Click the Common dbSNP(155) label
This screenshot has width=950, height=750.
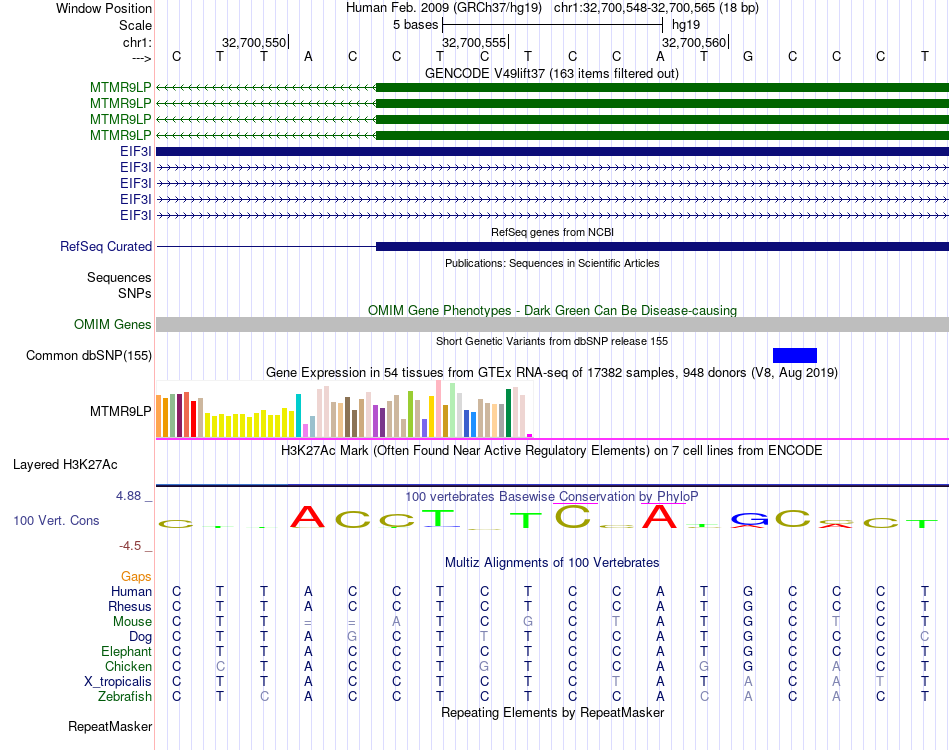coord(88,356)
